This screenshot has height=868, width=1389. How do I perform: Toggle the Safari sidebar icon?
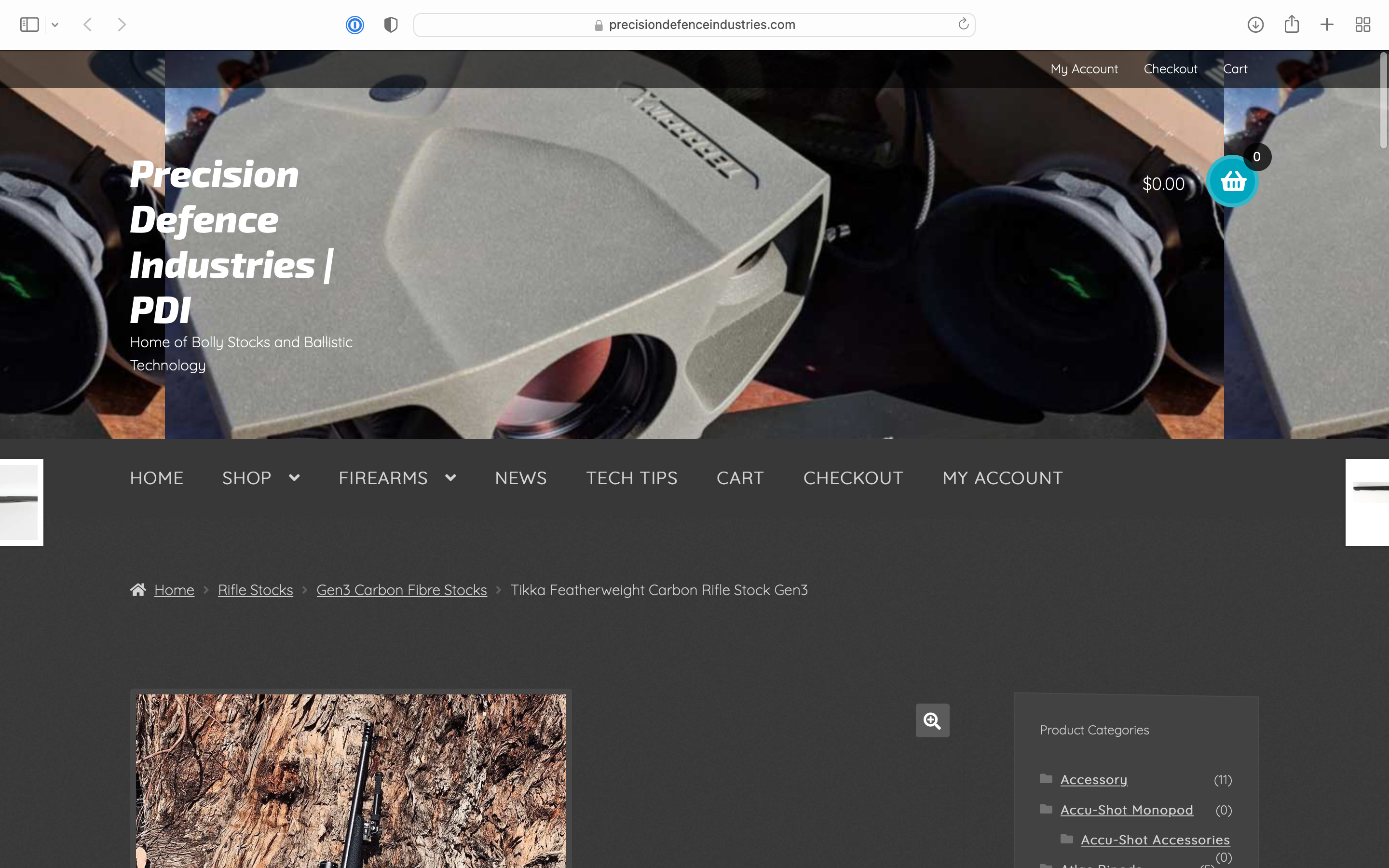(x=29, y=25)
